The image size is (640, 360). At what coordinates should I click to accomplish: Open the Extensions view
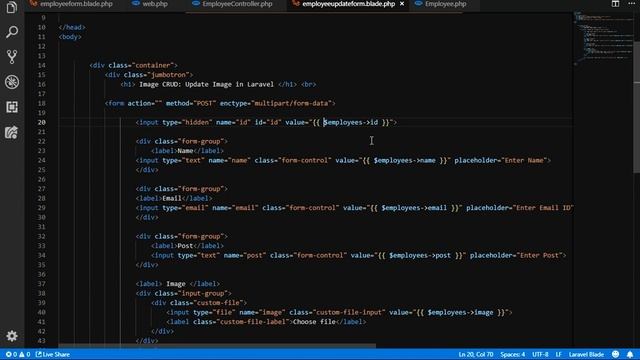pyautogui.click(x=12, y=107)
